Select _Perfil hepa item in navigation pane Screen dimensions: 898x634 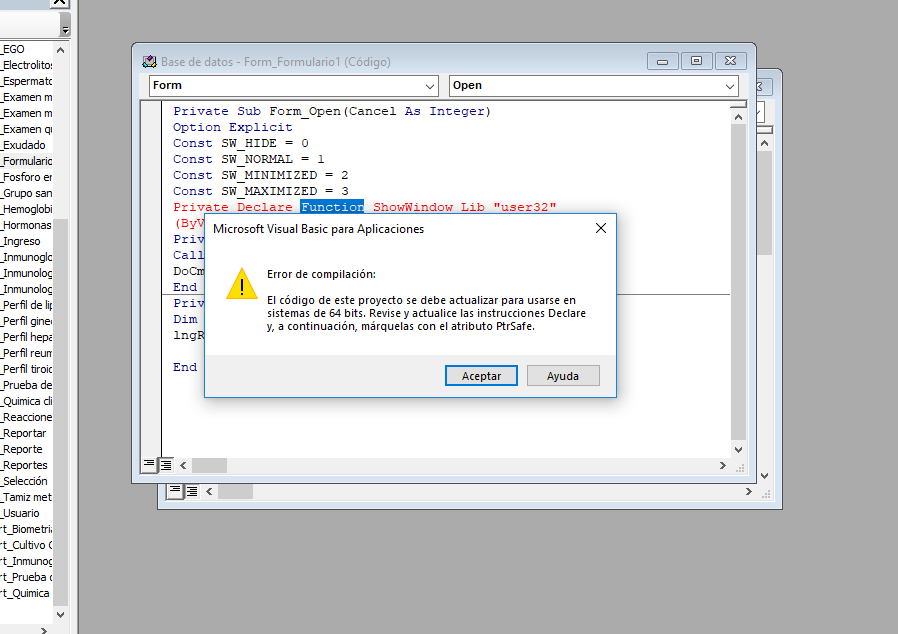tap(26, 337)
